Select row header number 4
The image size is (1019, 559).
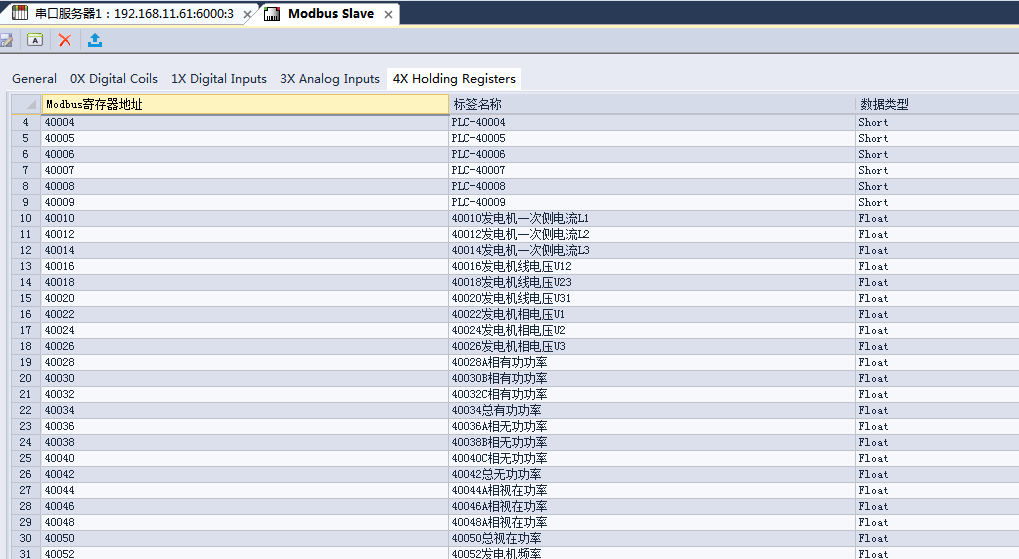(x=26, y=122)
